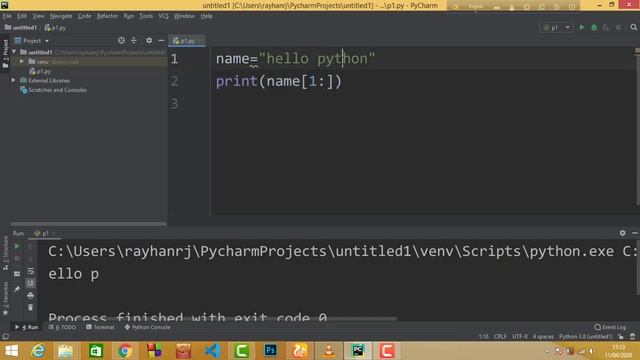640x360 pixels.
Task: Open the Help menu
Action: click(207, 16)
